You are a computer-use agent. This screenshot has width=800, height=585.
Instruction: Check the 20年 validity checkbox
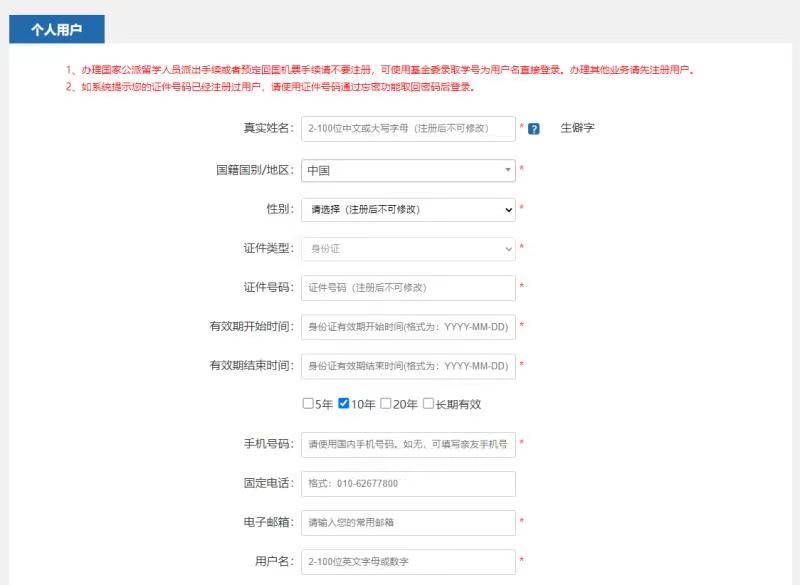tap(387, 404)
